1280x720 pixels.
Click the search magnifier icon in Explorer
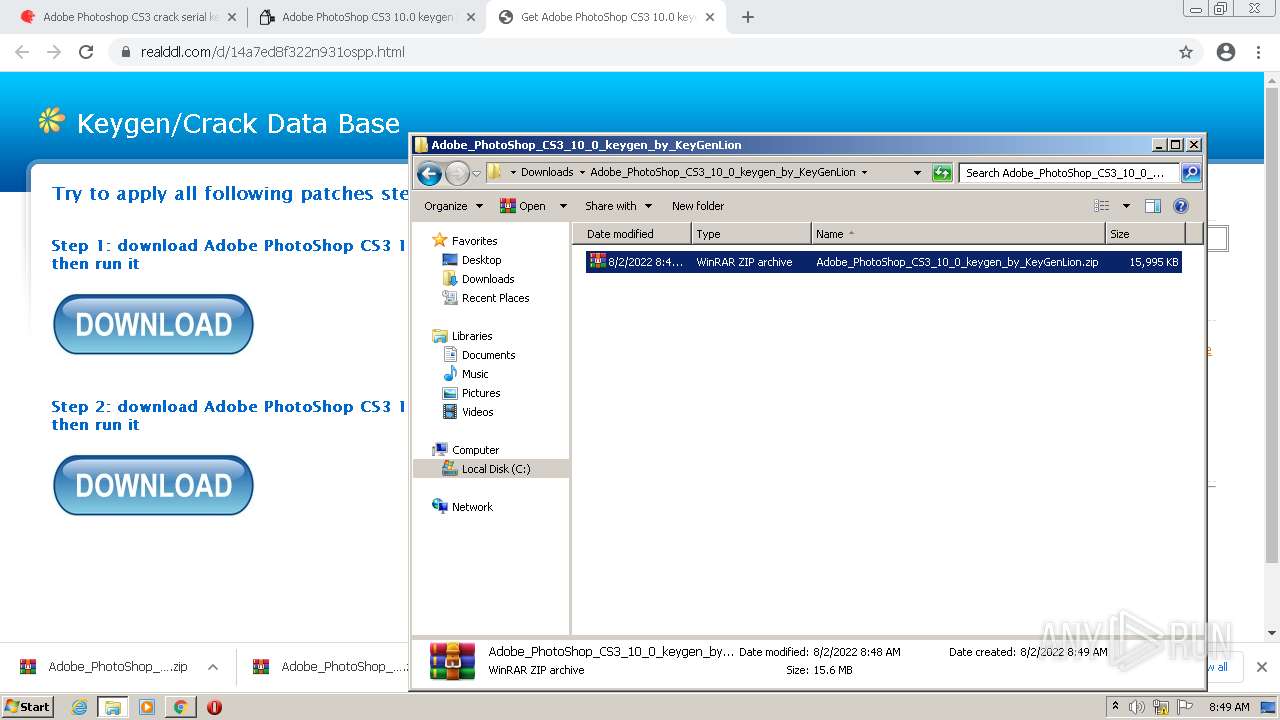pos(1190,173)
